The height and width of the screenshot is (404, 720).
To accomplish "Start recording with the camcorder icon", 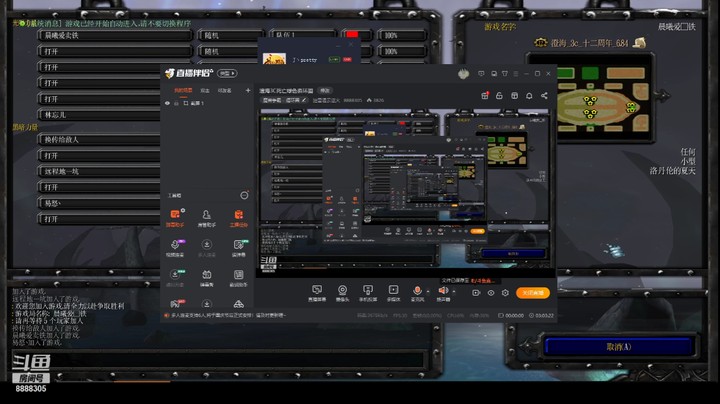I will click(476, 292).
